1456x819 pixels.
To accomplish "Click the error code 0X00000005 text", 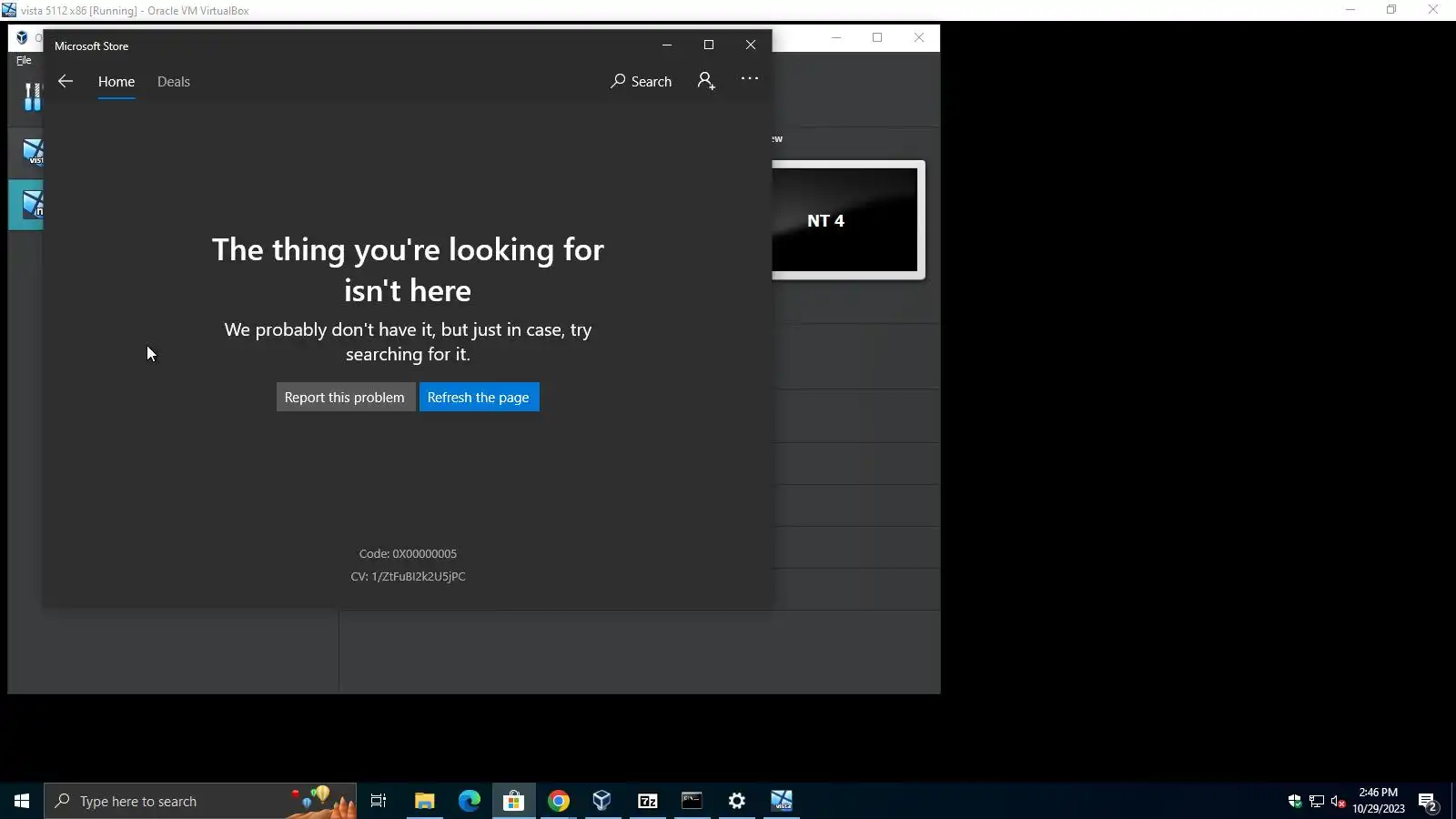I will pyautogui.click(x=408, y=553).
